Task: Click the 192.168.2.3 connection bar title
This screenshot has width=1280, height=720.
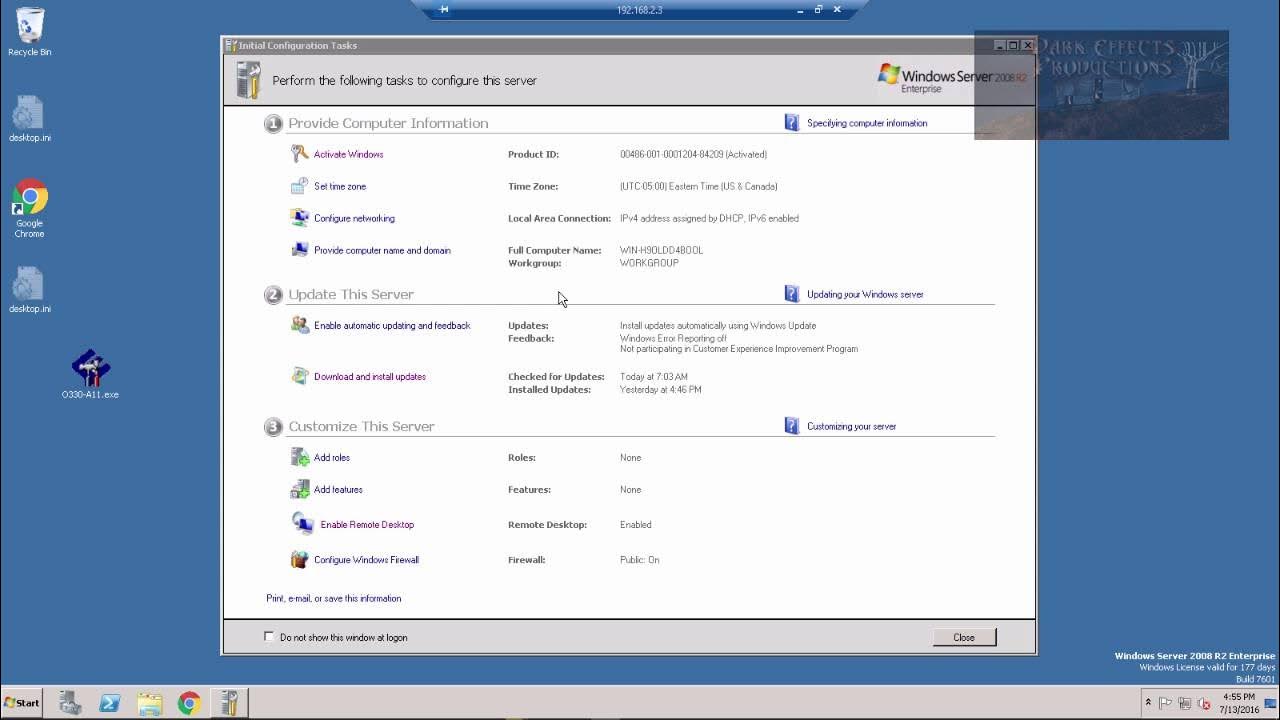Action: (639, 10)
